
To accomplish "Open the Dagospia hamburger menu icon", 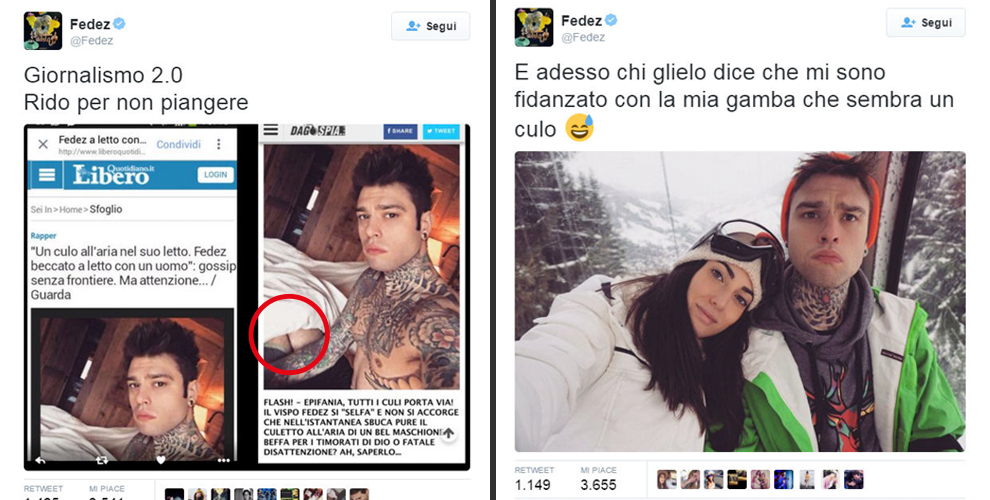I will [x=271, y=130].
